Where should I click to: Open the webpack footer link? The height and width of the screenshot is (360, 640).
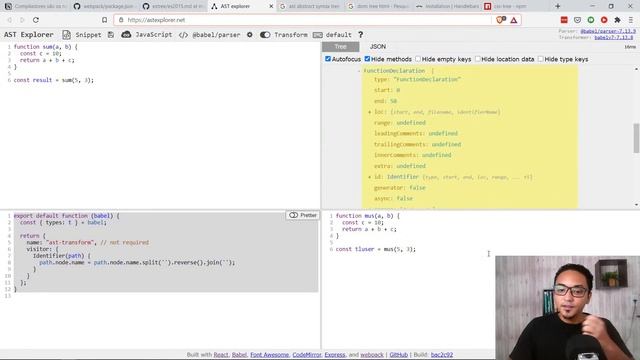372,355
